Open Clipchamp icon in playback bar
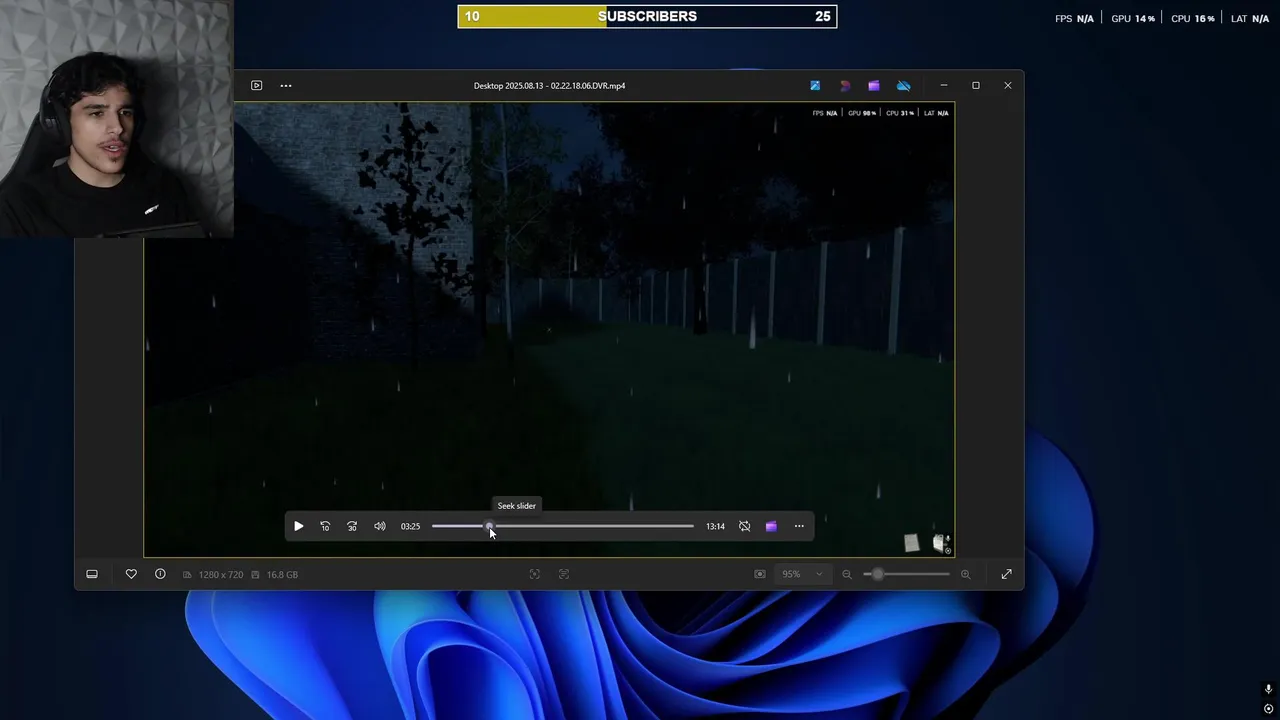This screenshot has height=720, width=1280. [771, 526]
